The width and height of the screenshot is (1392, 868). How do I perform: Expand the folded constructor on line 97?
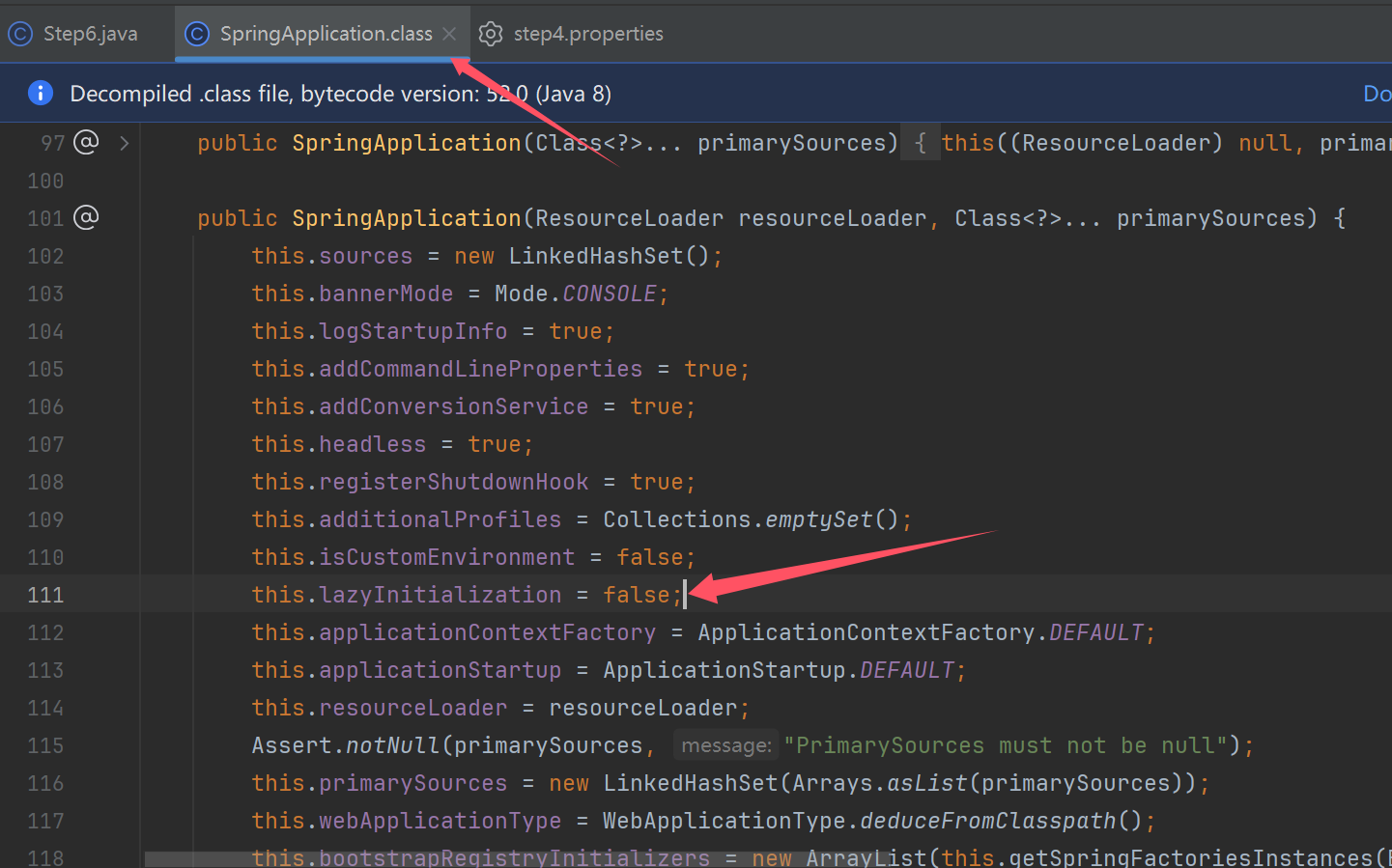[125, 143]
